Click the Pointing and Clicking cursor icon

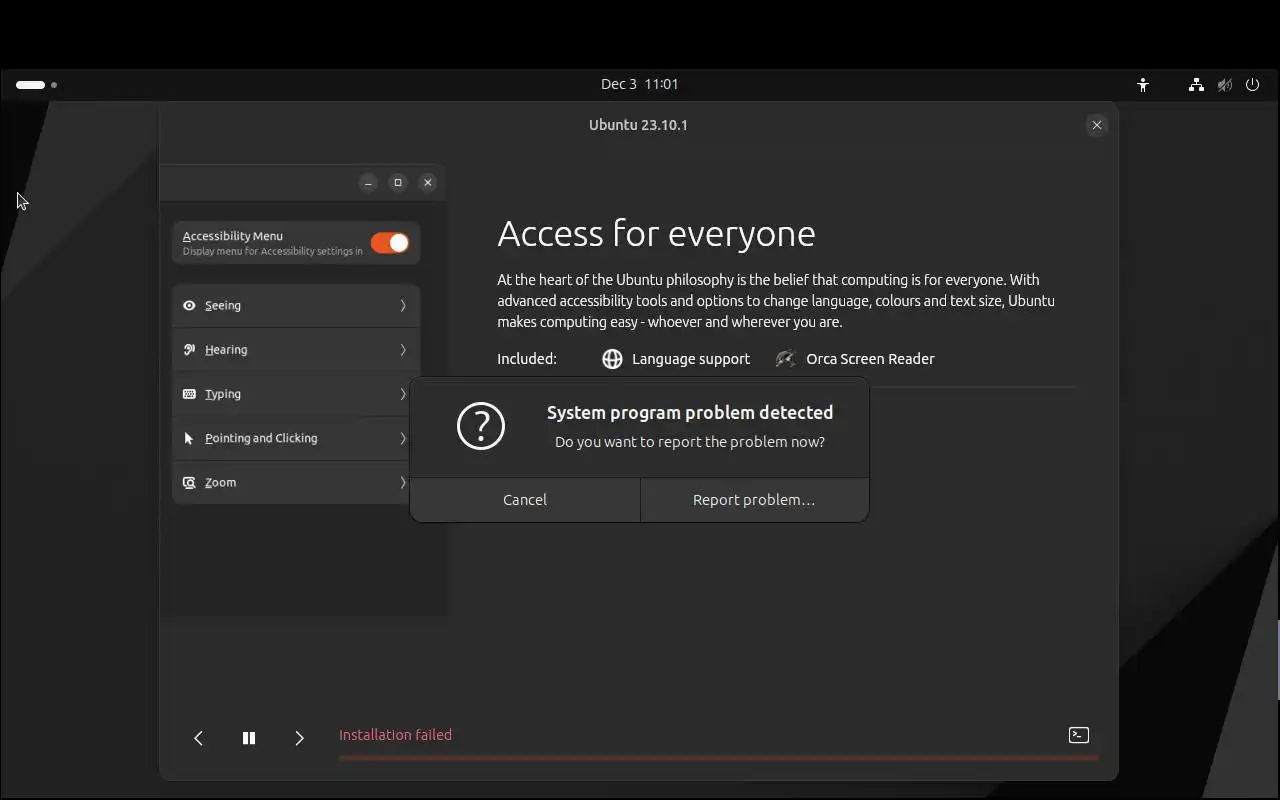[189, 438]
